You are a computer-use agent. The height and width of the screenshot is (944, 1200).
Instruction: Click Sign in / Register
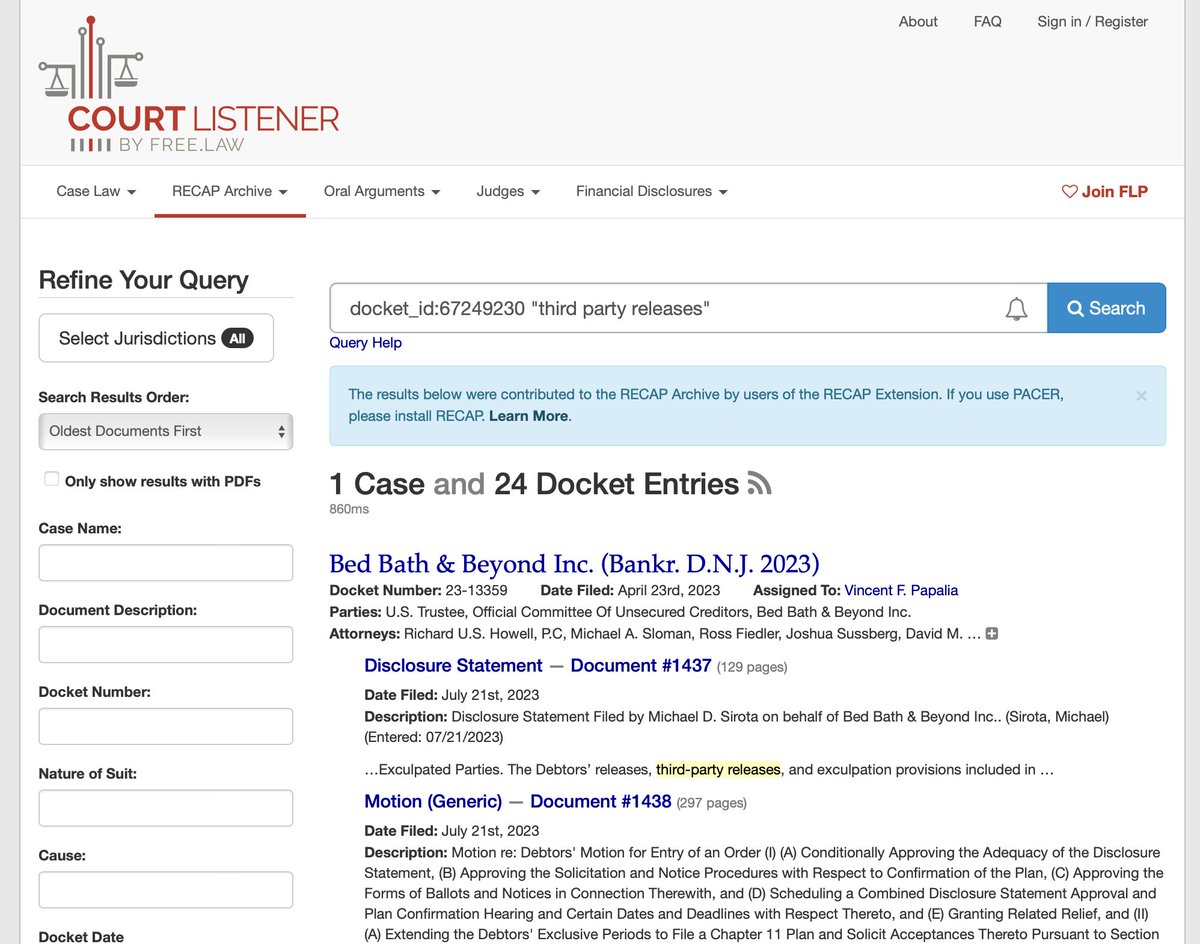[x=1092, y=21]
